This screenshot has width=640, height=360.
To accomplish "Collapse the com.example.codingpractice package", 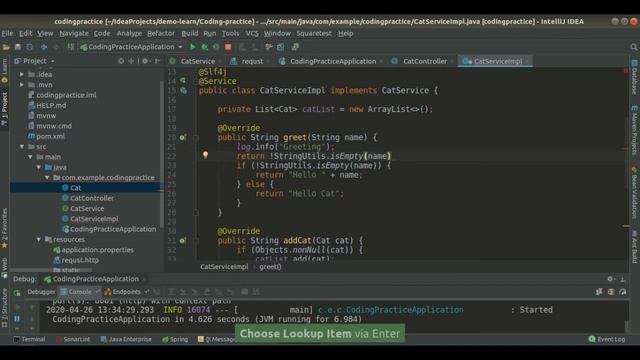I will tap(47, 178).
